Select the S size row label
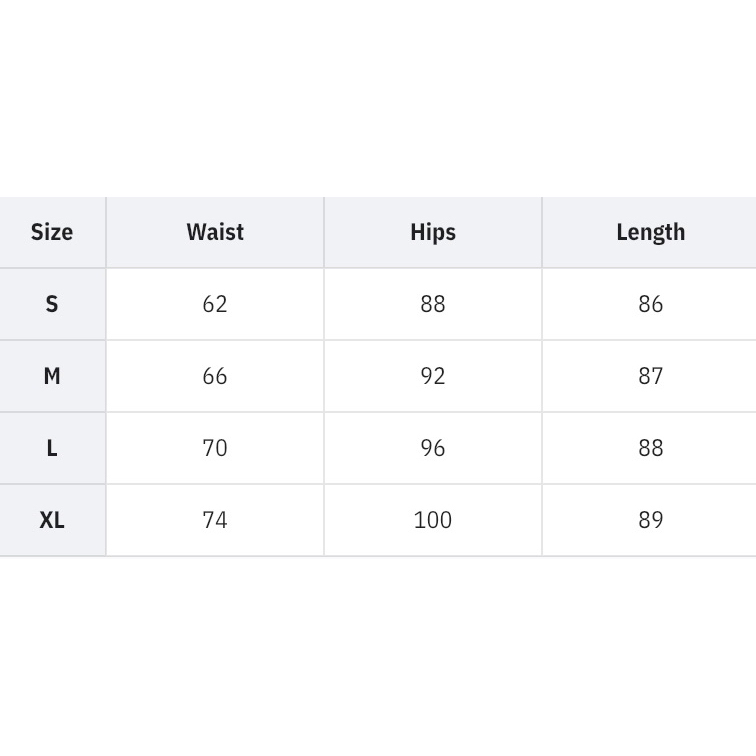This screenshot has height=756, width=756. (x=52, y=304)
